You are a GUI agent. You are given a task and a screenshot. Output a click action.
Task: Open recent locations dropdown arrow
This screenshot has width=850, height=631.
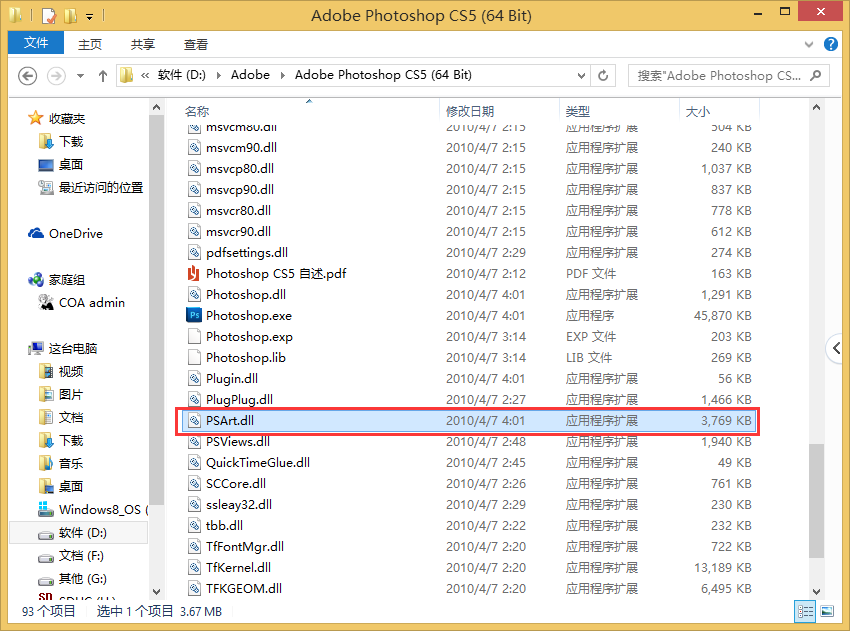(80, 76)
